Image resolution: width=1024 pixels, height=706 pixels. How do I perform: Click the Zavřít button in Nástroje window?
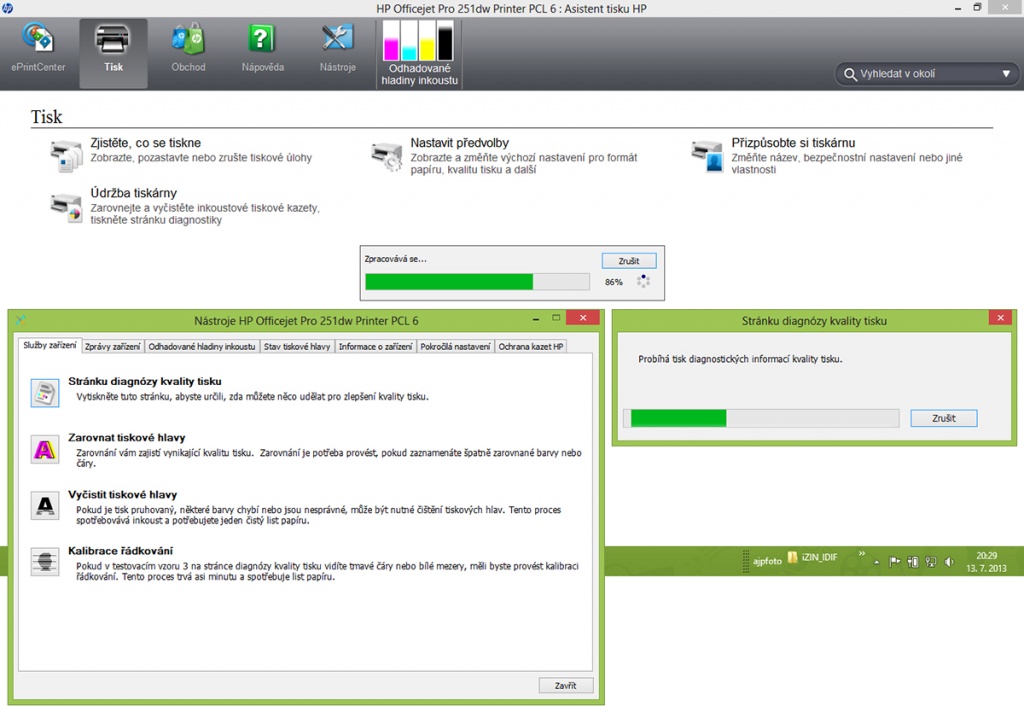coord(566,685)
